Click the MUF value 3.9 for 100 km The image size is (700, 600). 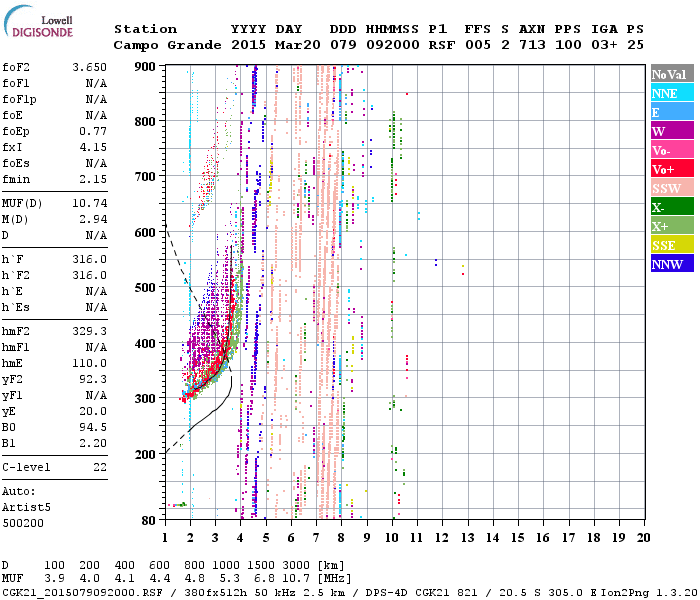click(x=54, y=579)
